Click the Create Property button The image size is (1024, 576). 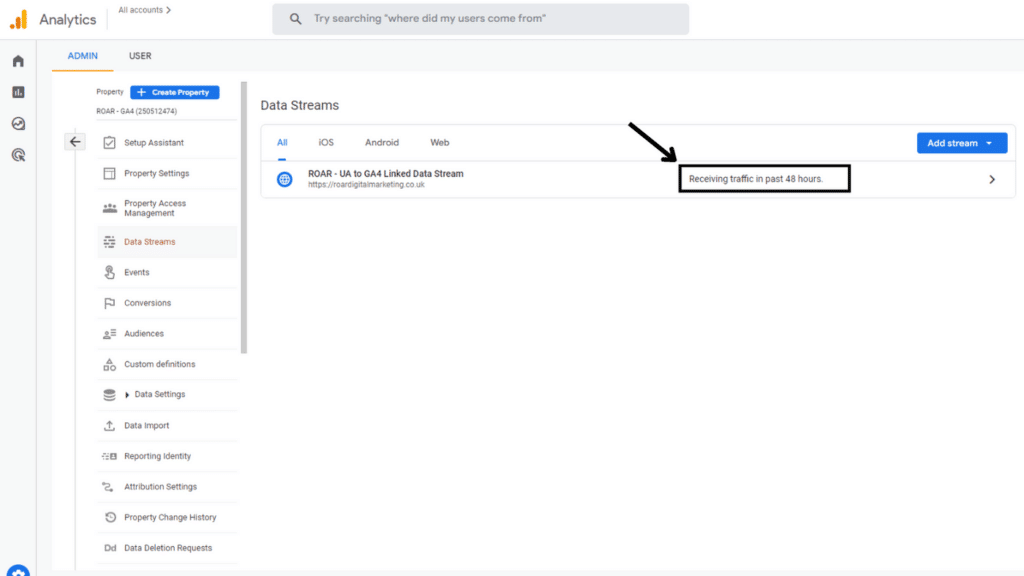pos(174,91)
